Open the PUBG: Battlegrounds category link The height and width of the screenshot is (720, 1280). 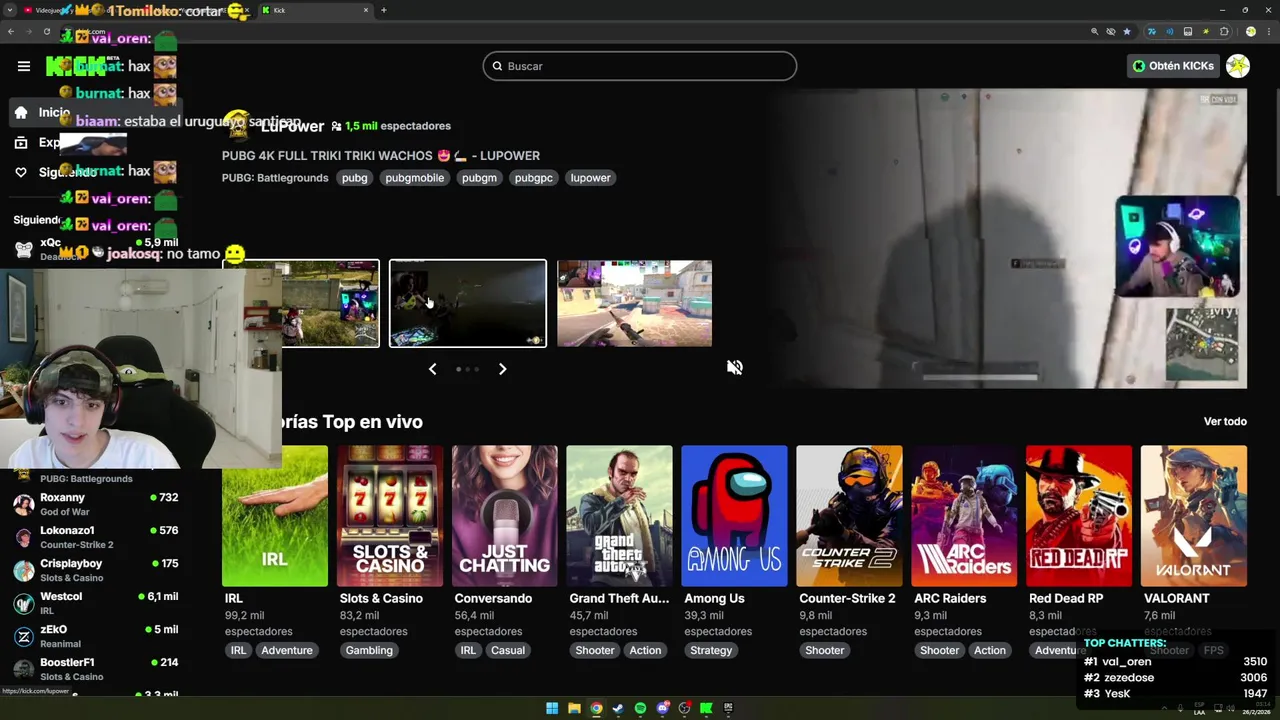click(275, 178)
